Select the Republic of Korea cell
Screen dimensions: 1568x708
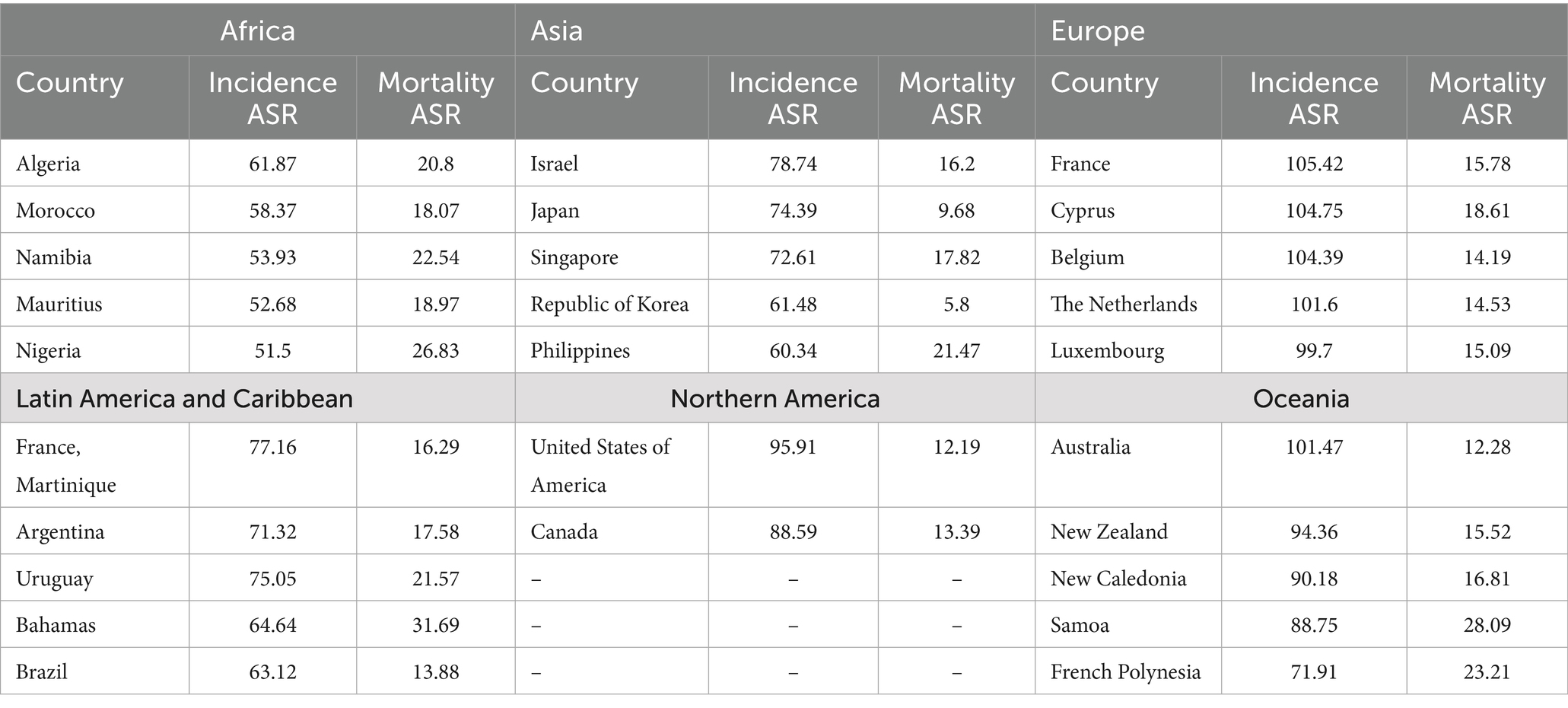point(609,304)
